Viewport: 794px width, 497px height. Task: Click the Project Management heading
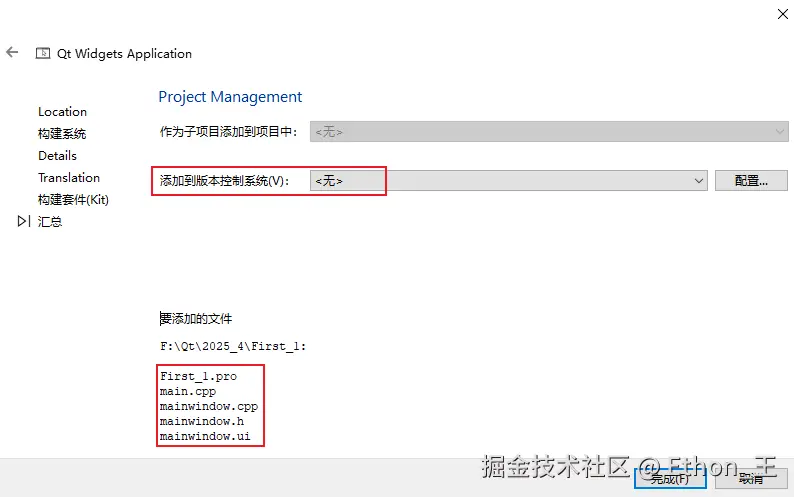coord(230,97)
